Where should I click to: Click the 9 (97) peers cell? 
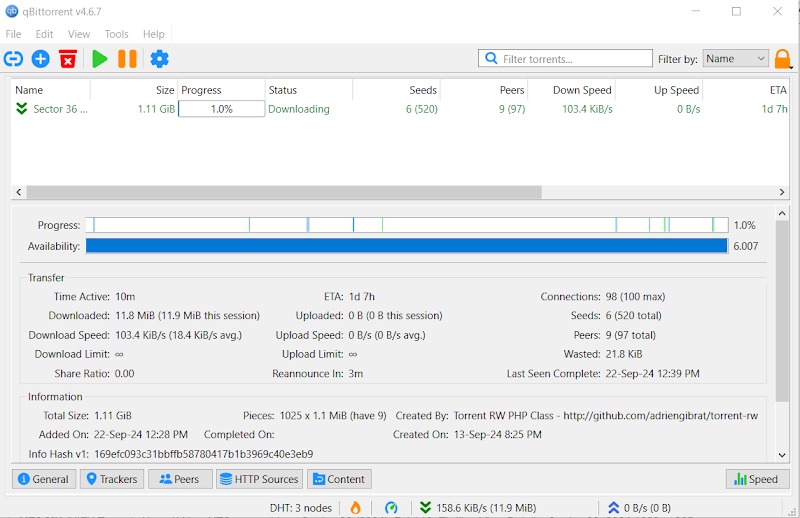click(512, 109)
